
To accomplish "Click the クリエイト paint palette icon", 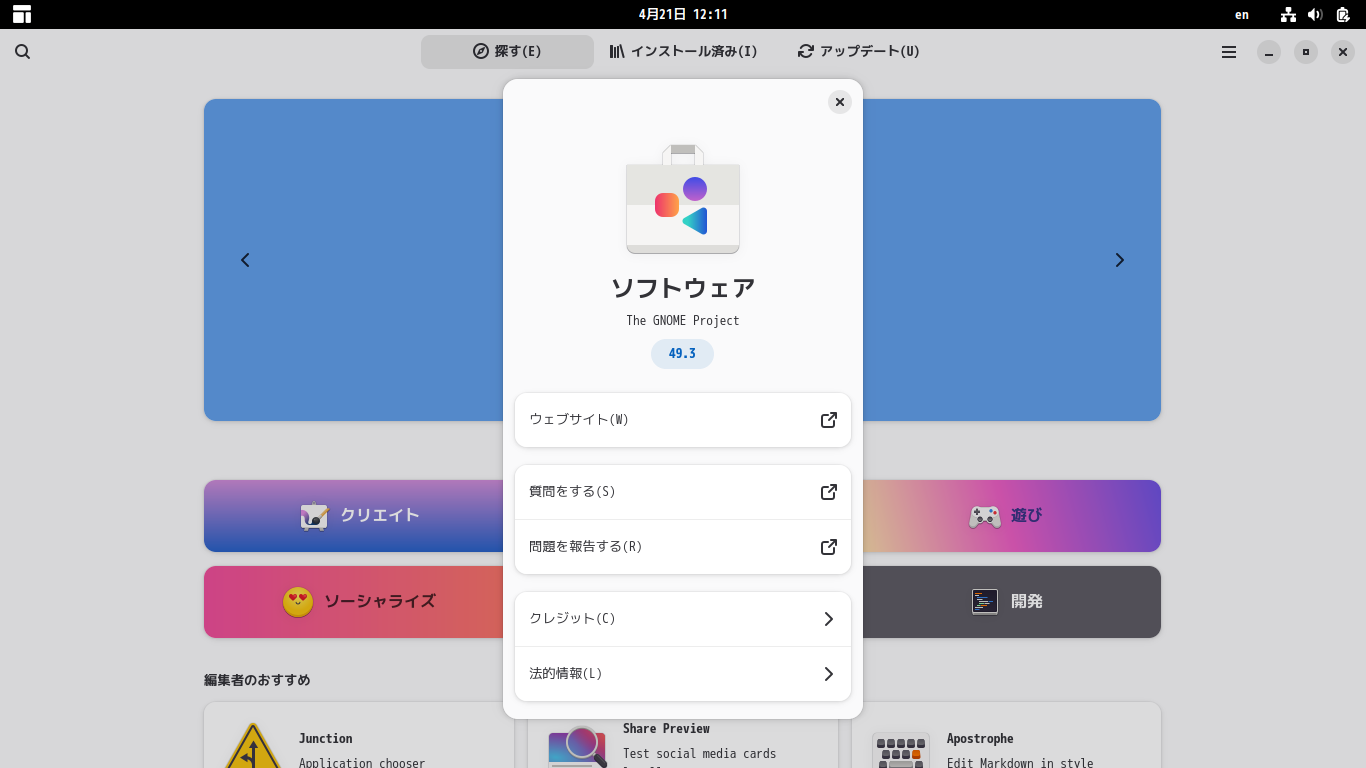I will tap(314, 516).
